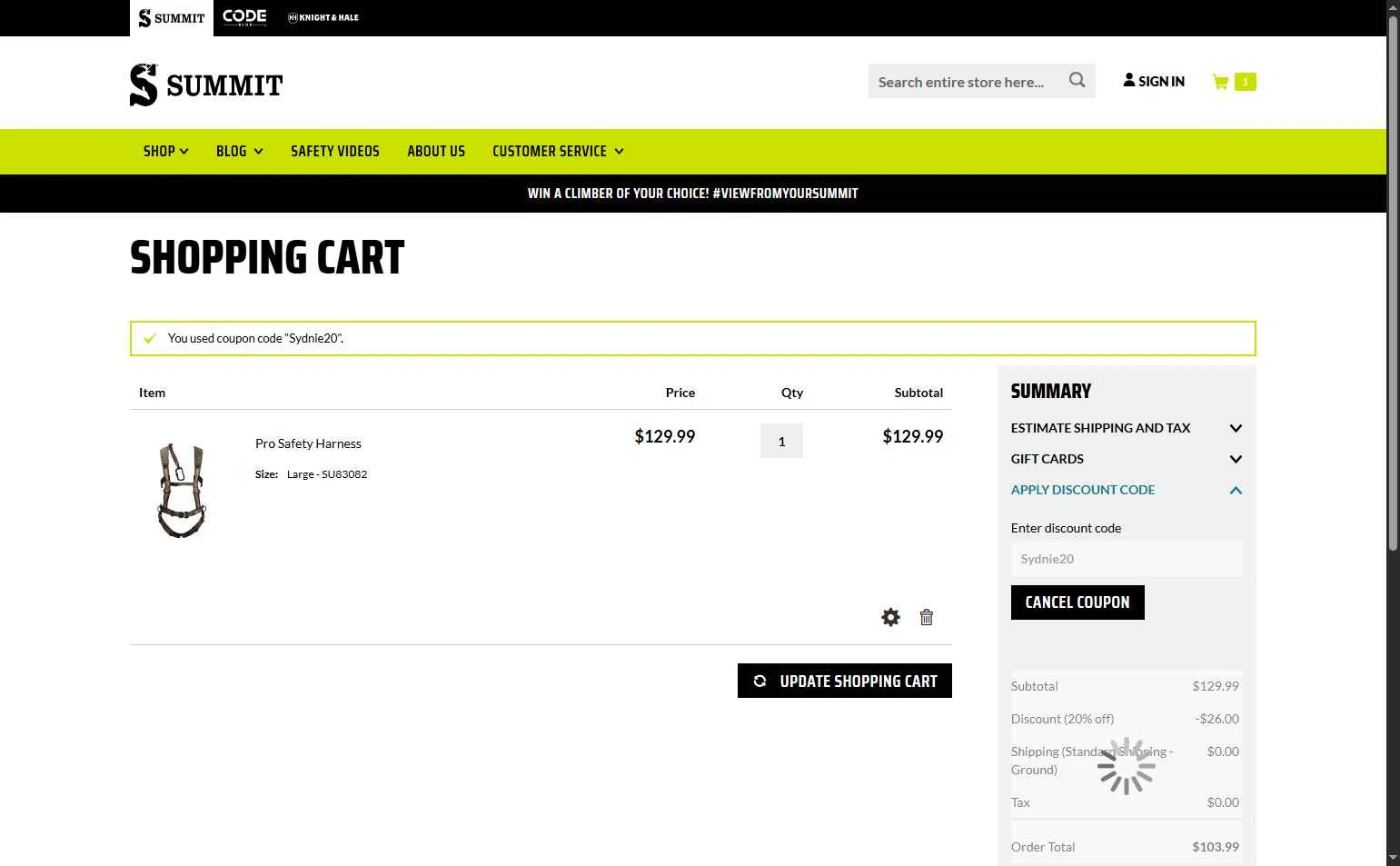Viewport: 1400px width, 866px height.
Task: Click the search magnifier icon
Action: pos(1077,80)
